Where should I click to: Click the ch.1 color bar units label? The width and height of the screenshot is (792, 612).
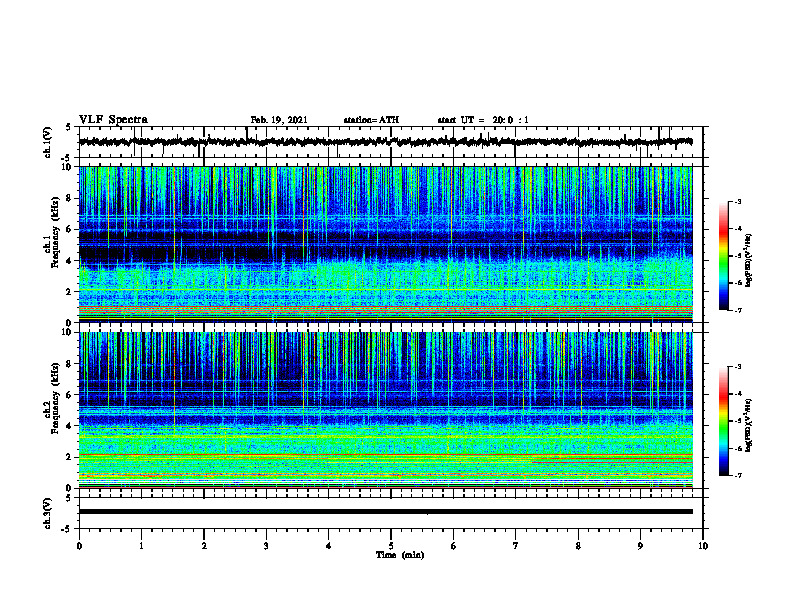(x=748, y=260)
